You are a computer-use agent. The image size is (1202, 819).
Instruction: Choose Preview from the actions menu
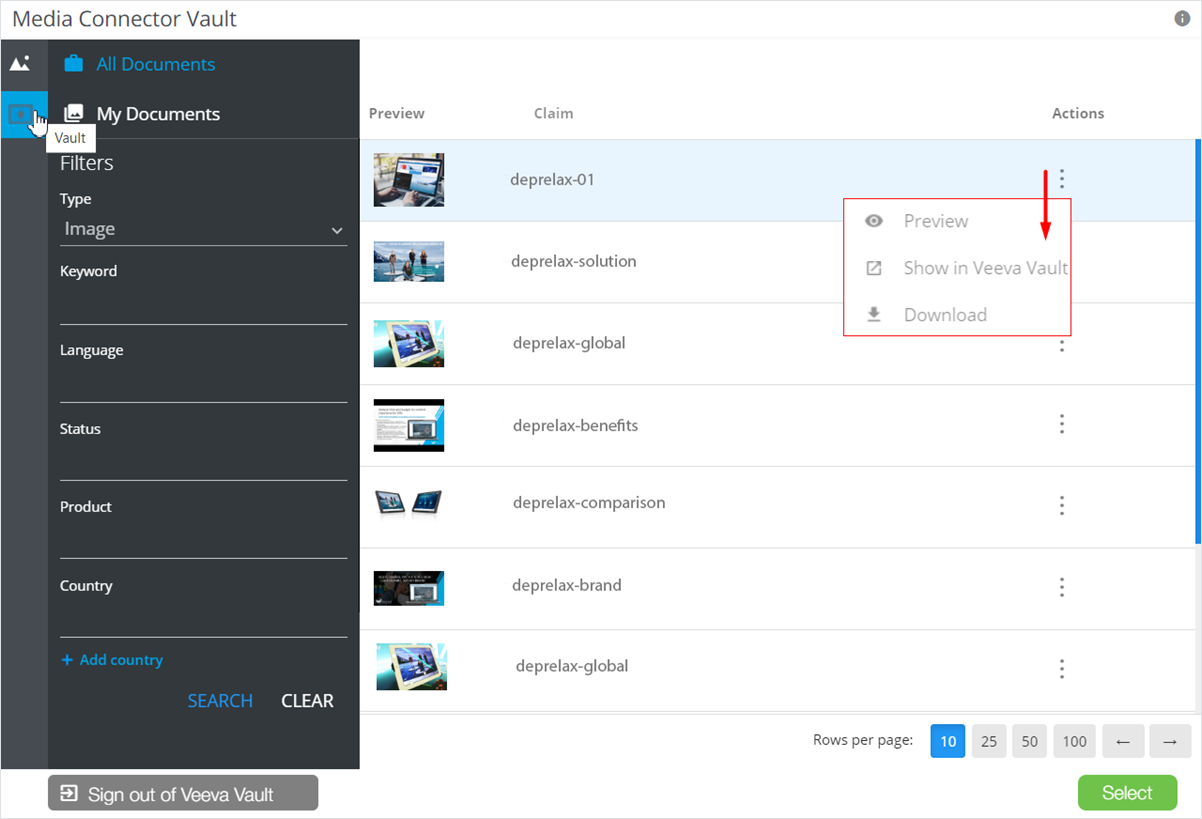click(x=935, y=221)
